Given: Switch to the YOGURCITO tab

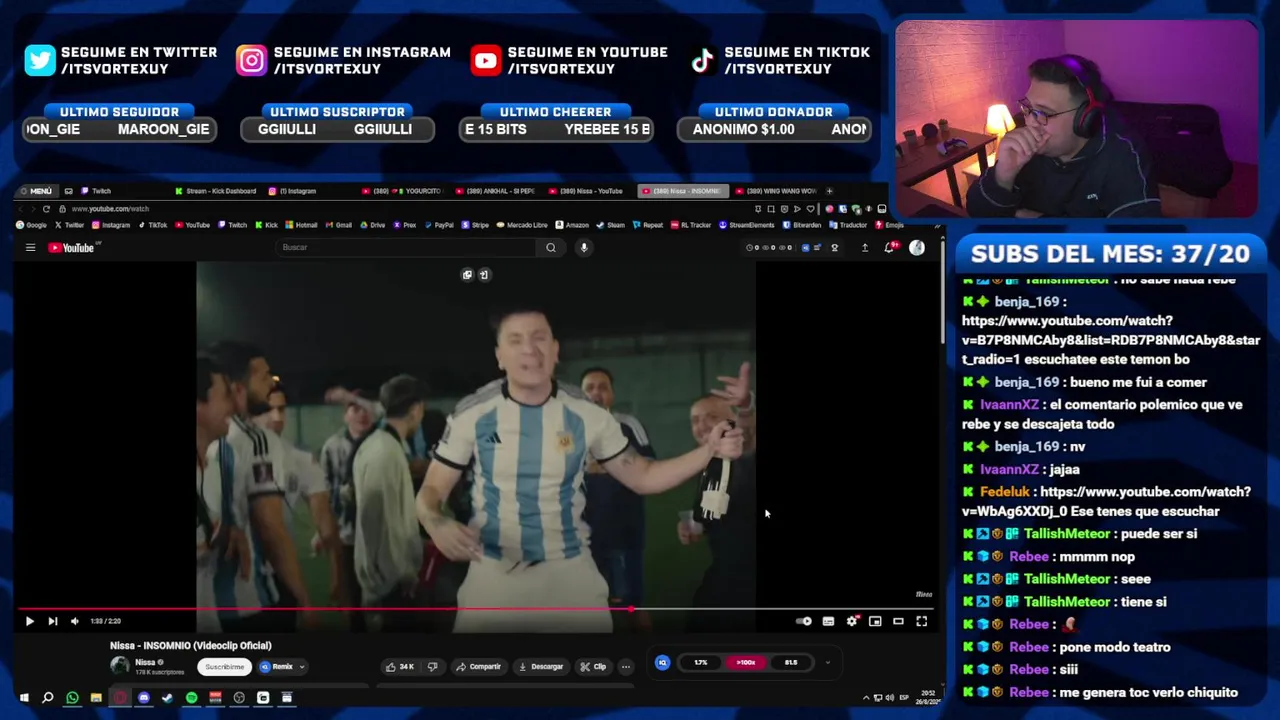Looking at the screenshot, I should (403, 191).
